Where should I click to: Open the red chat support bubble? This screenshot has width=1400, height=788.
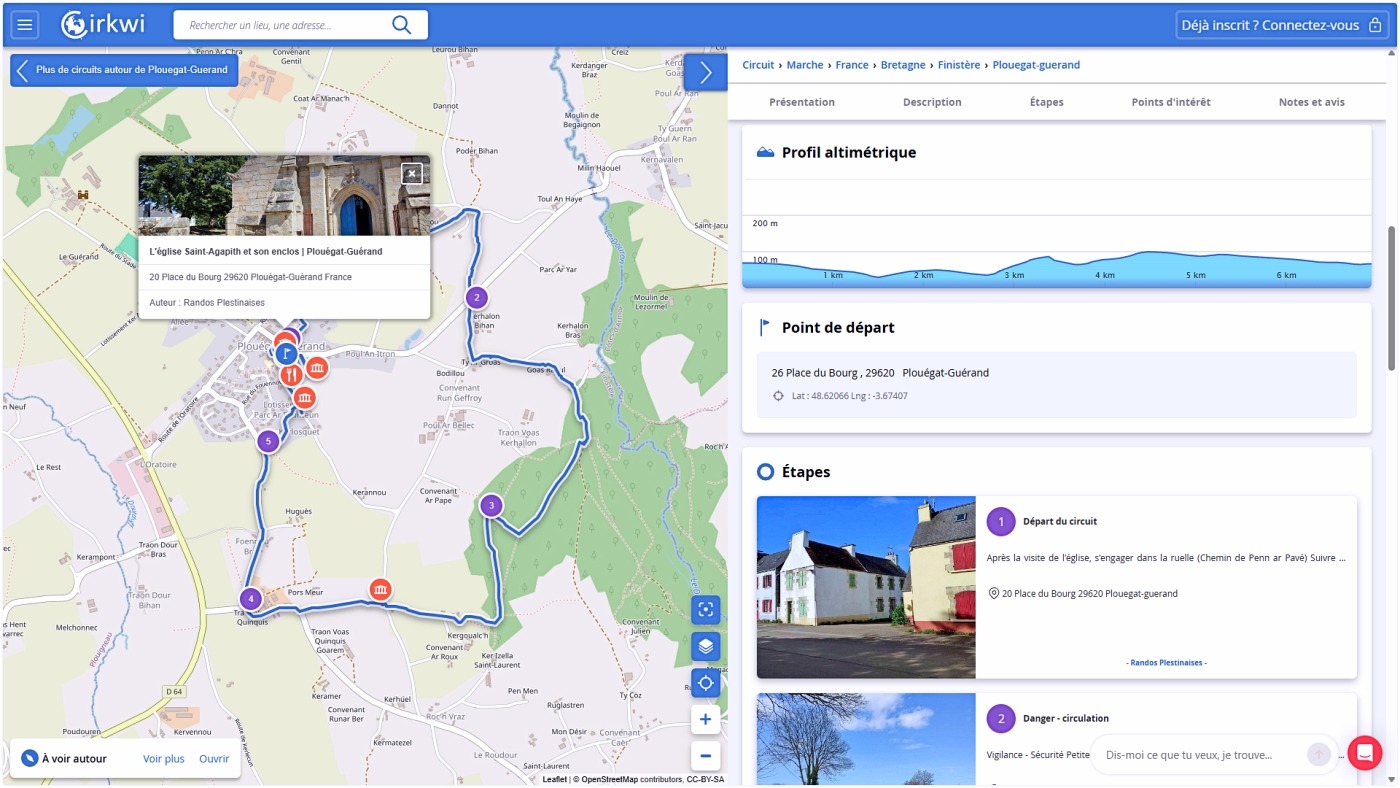1364,753
